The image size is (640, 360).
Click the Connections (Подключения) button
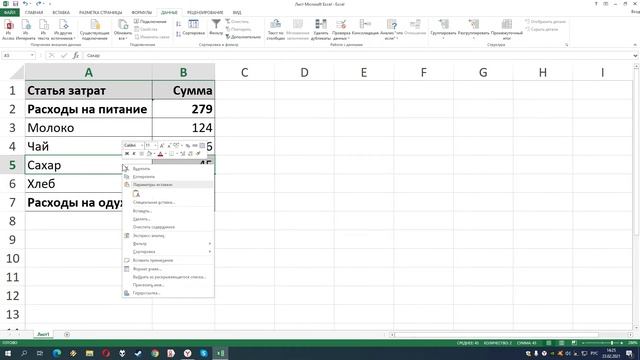click(x=150, y=21)
